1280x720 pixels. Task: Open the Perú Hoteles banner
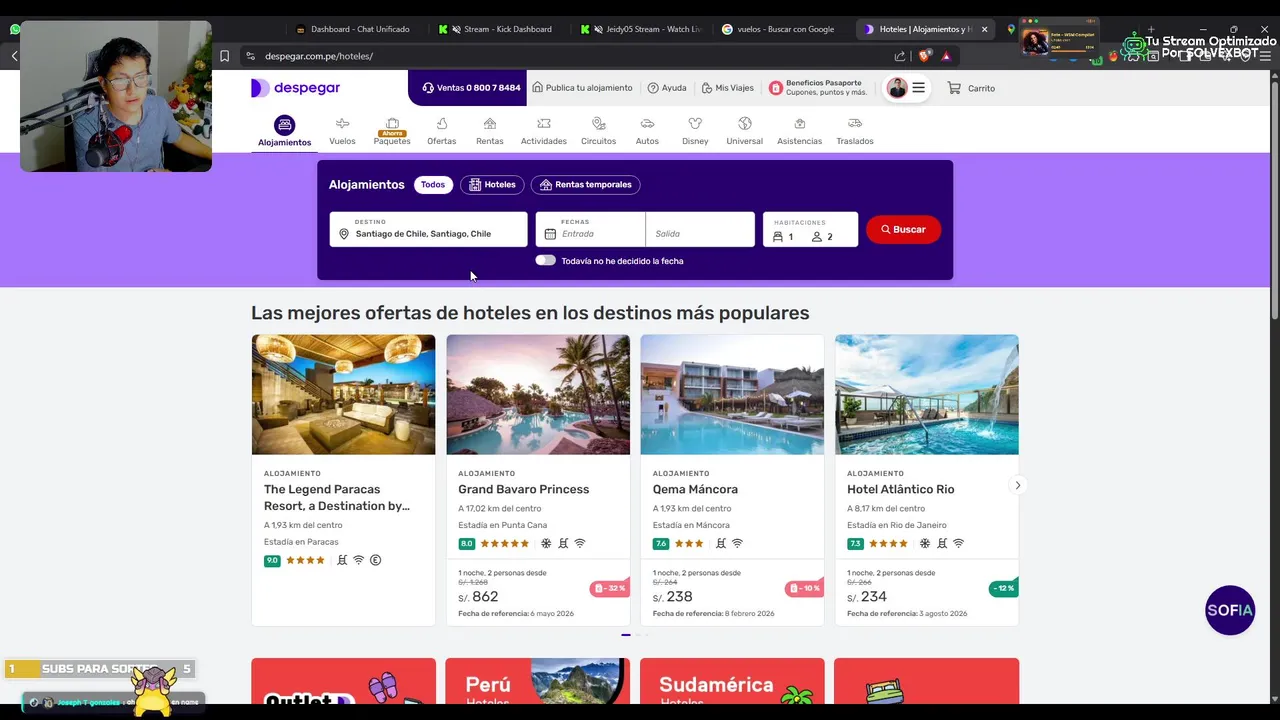(538, 681)
